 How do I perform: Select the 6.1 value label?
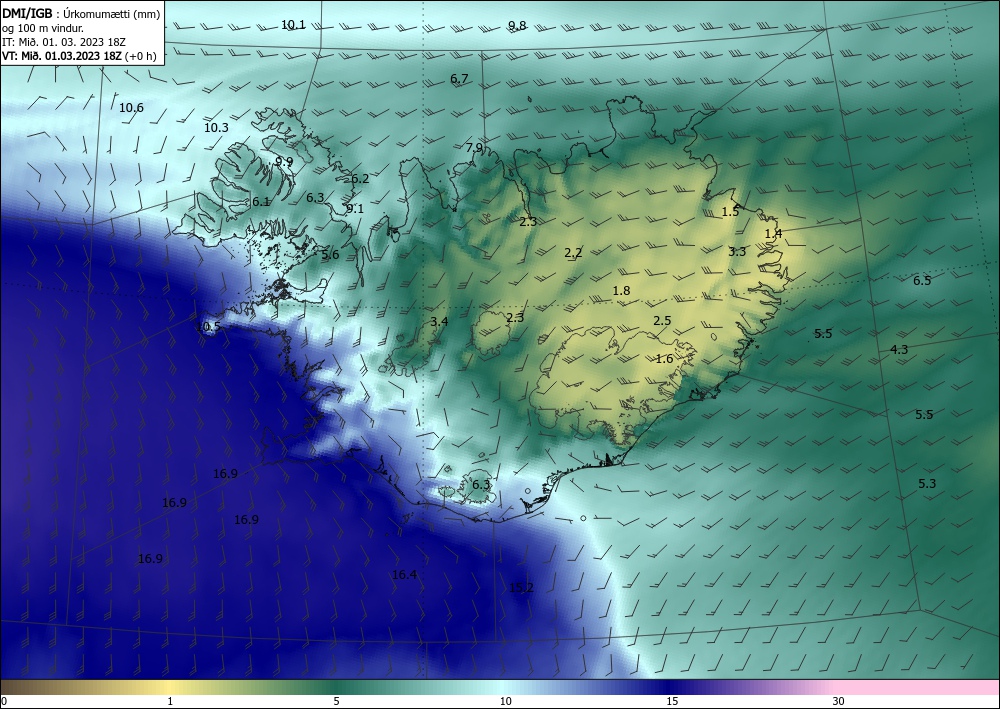[261, 201]
